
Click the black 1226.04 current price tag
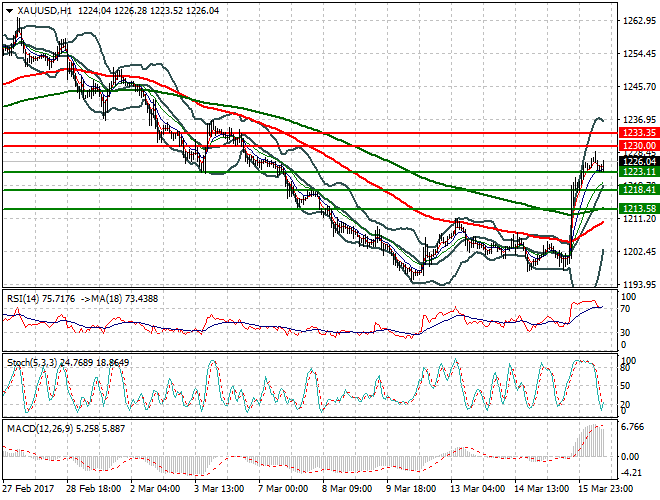click(x=638, y=161)
